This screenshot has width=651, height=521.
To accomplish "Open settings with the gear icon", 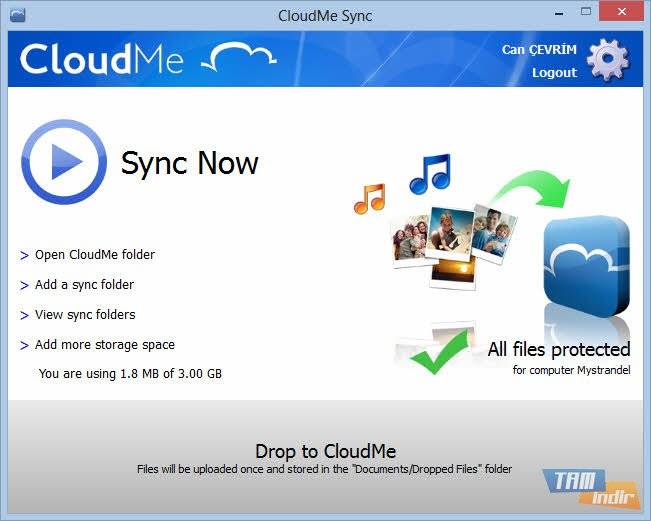I will coord(608,60).
